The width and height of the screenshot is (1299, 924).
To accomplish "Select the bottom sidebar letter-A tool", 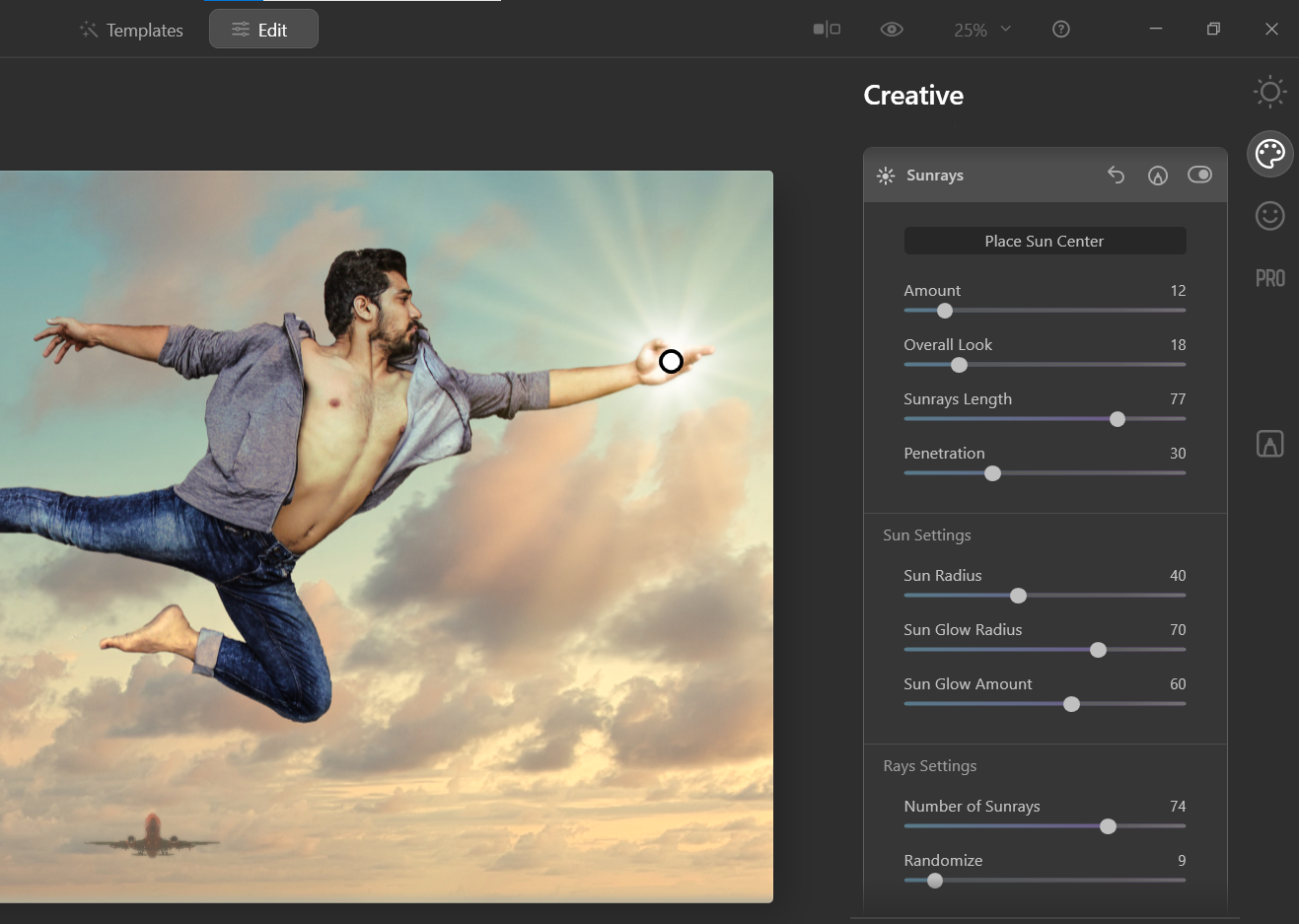I will click(x=1269, y=443).
